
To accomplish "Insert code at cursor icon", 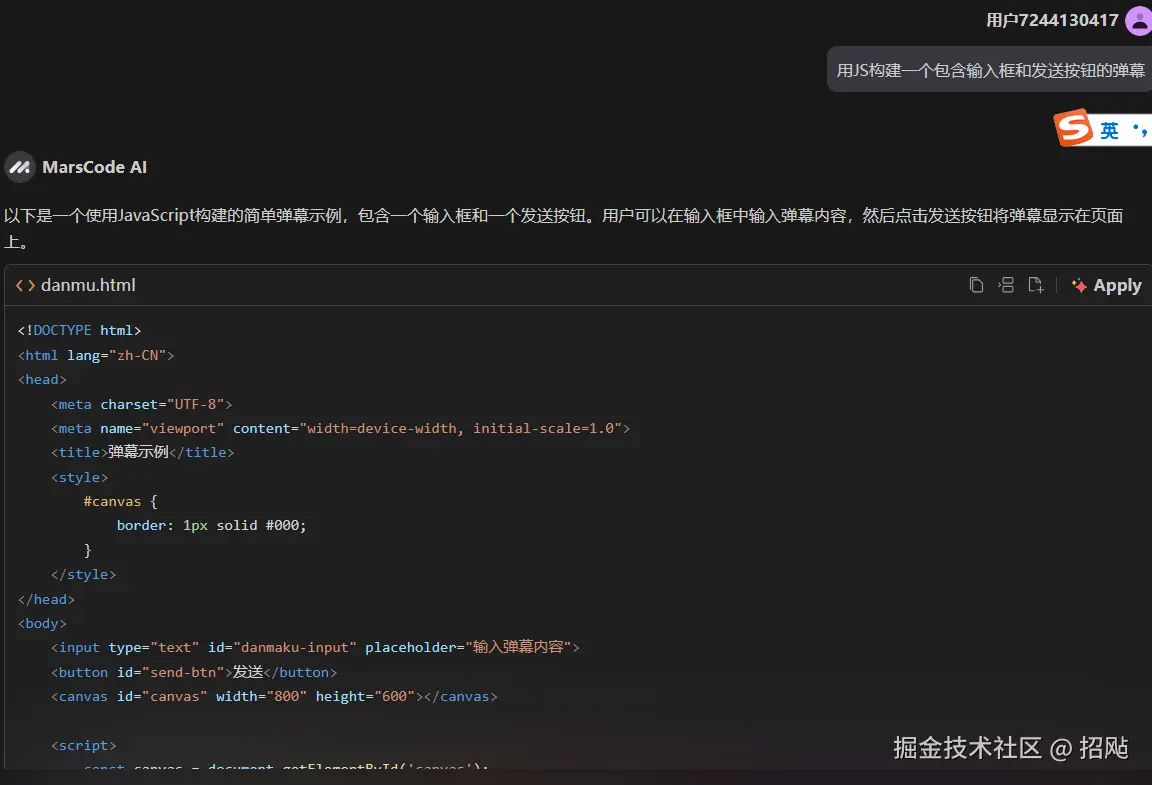I will tap(1006, 285).
